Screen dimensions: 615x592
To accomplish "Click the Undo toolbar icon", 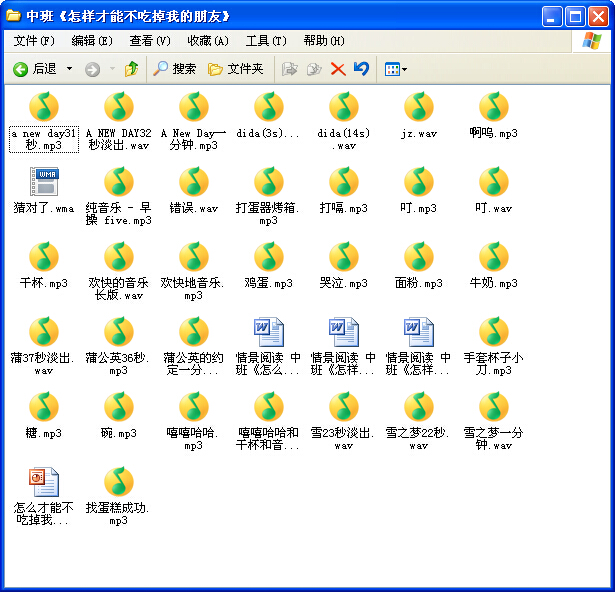I will pyautogui.click(x=361, y=69).
